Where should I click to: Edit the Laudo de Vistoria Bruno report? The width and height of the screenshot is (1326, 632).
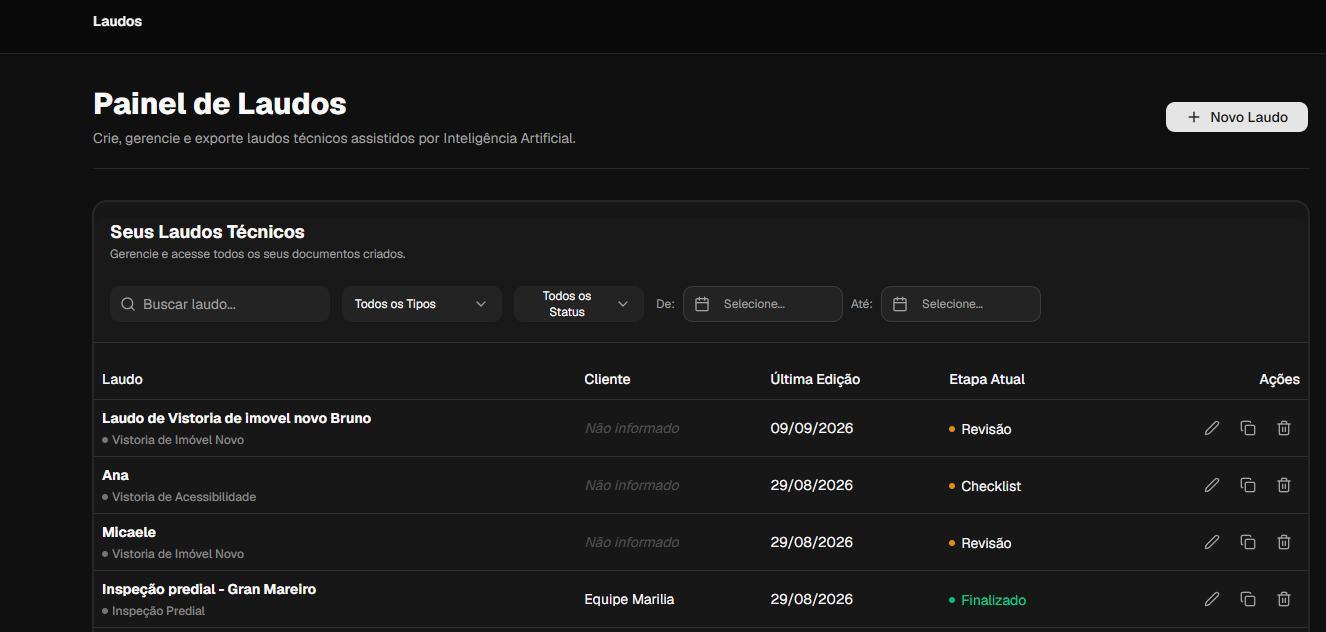[x=1212, y=428]
